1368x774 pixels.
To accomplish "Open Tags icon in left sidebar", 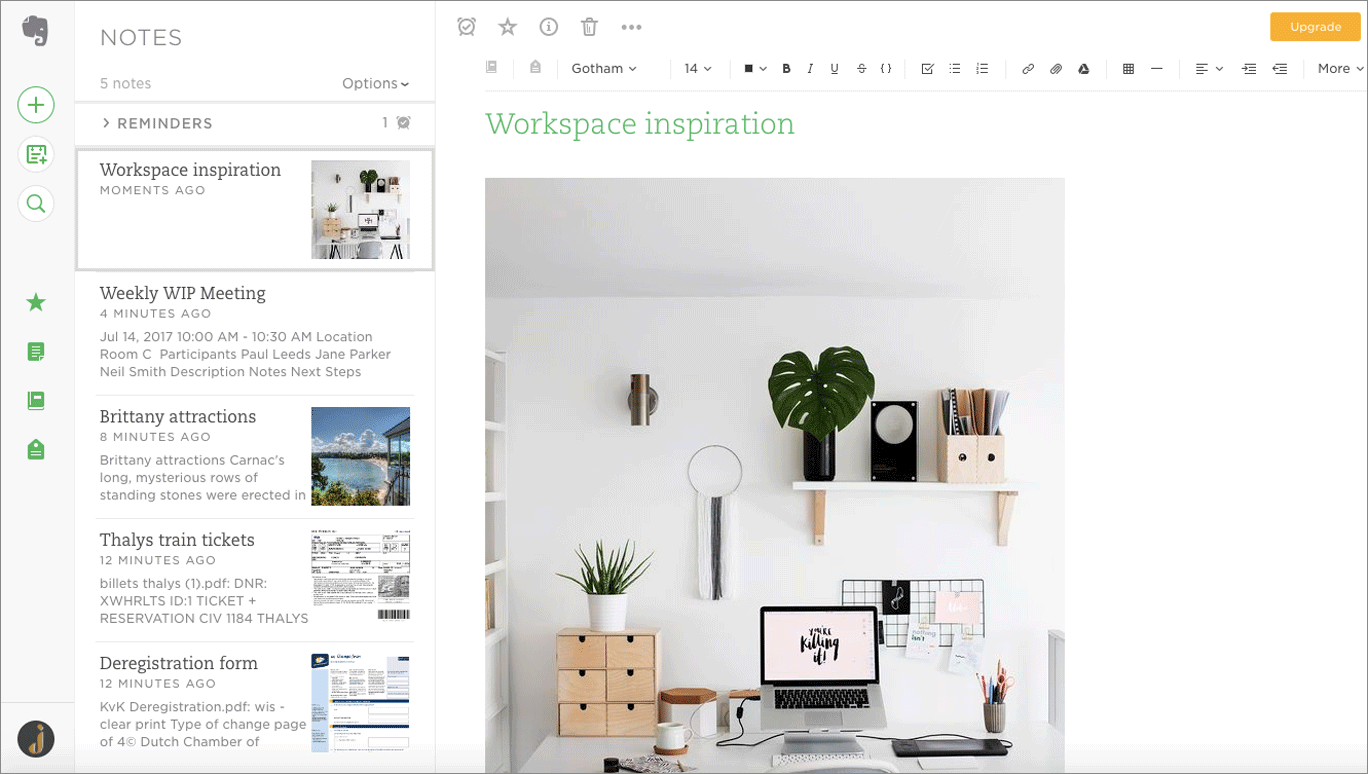I will point(36,450).
